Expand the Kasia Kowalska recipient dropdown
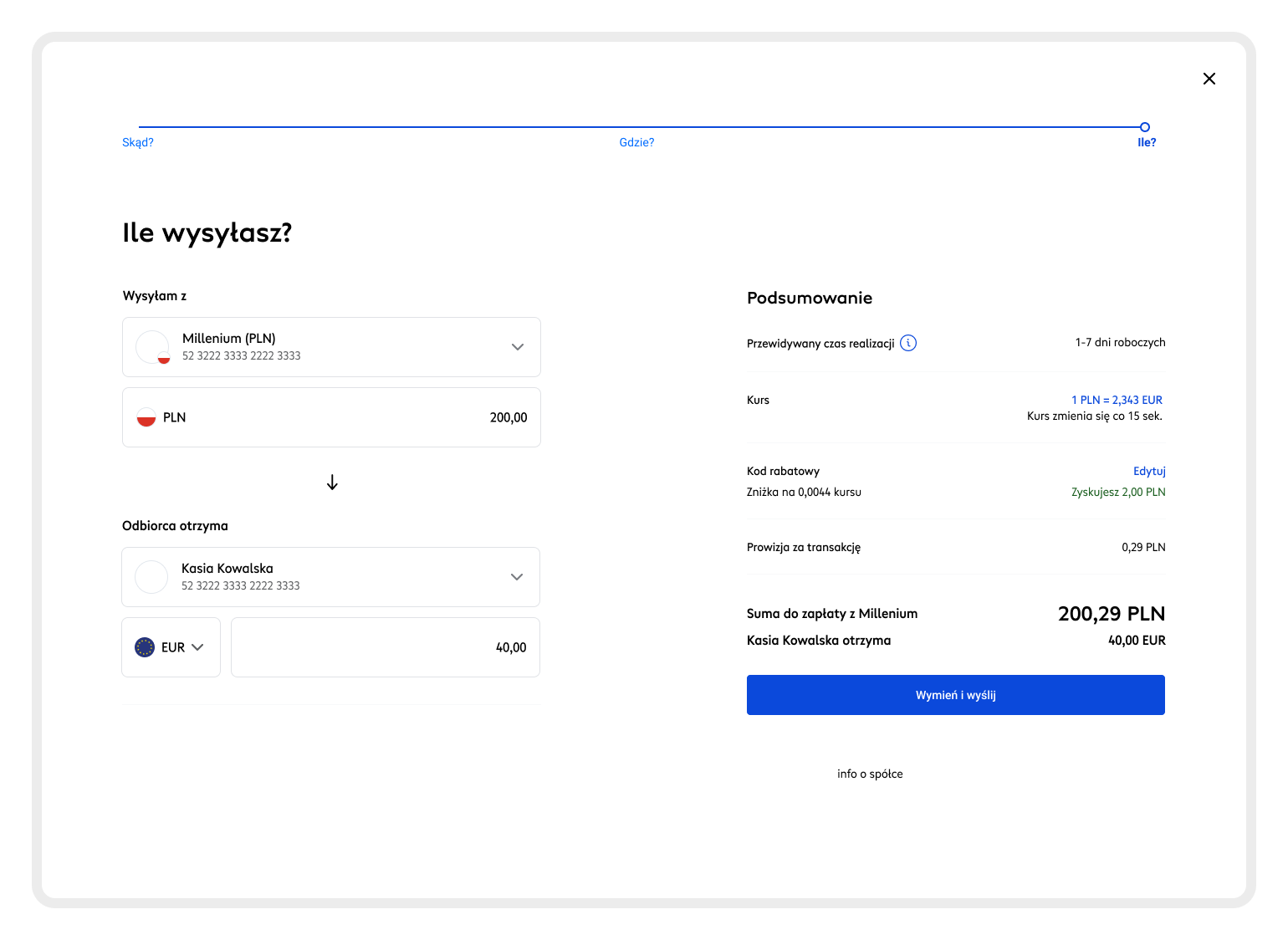1288x940 pixels. [516, 577]
